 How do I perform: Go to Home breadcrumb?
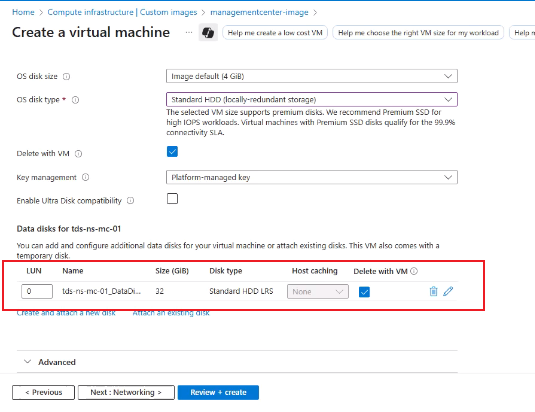(x=23, y=12)
